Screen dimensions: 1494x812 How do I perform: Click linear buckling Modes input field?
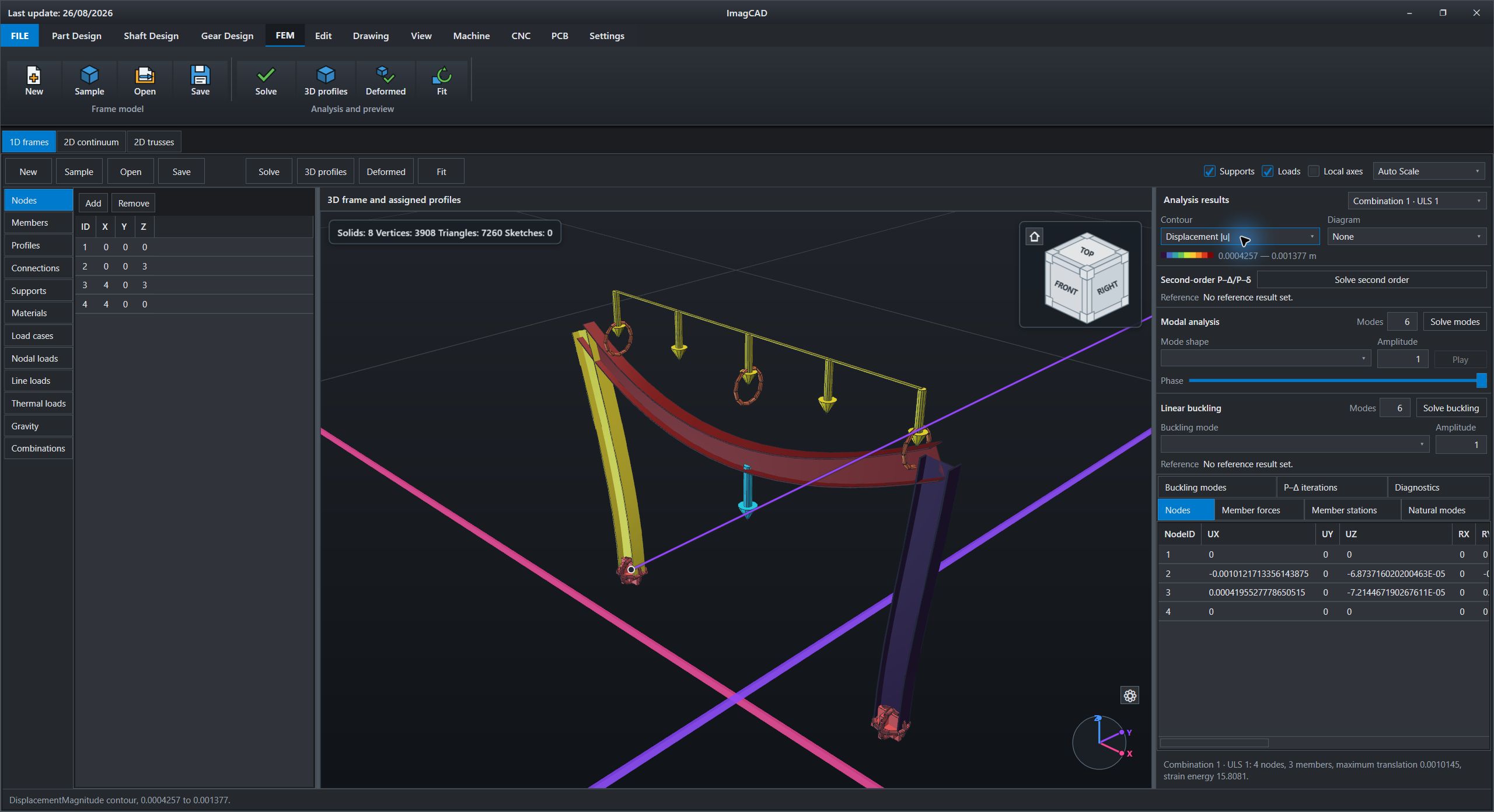click(x=1395, y=408)
